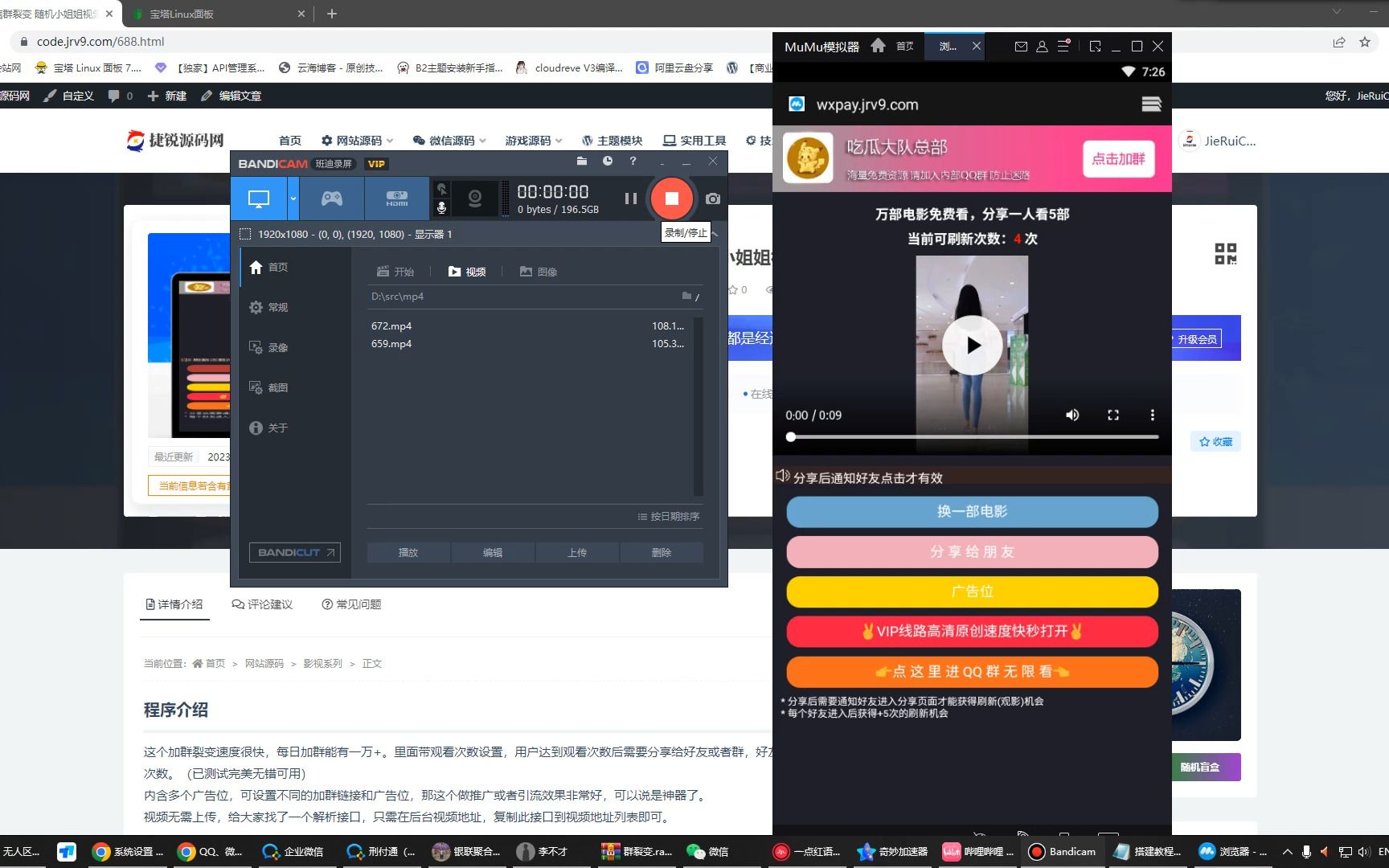
Task: Click the Bandicam file list scrollbar
Action: [x=698, y=407]
